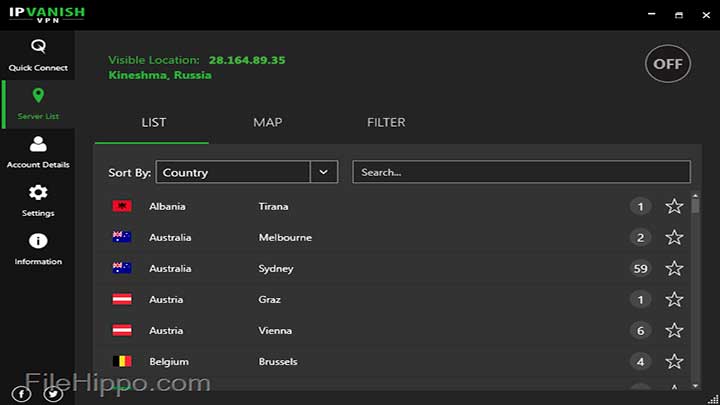Toggle the VPN OFF power button
The height and width of the screenshot is (405, 720).
(667, 64)
